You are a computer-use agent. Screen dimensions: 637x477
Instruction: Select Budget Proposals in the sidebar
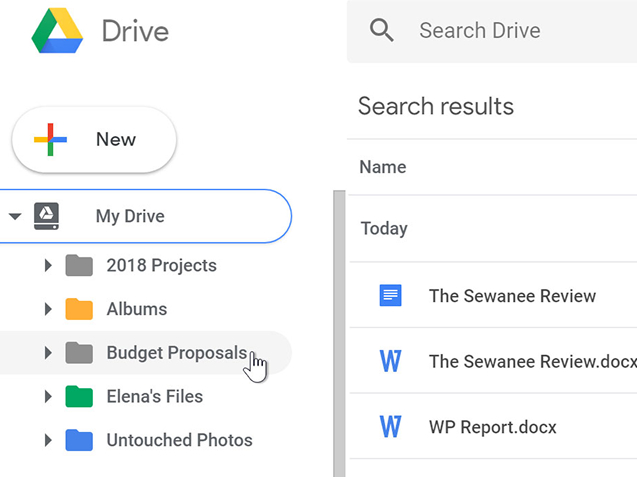[x=176, y=353]
